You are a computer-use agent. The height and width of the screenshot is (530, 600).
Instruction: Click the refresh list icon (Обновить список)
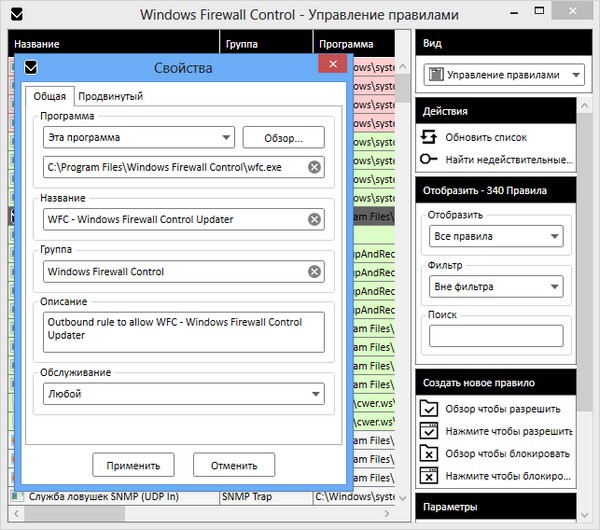[x=429, y=137]
